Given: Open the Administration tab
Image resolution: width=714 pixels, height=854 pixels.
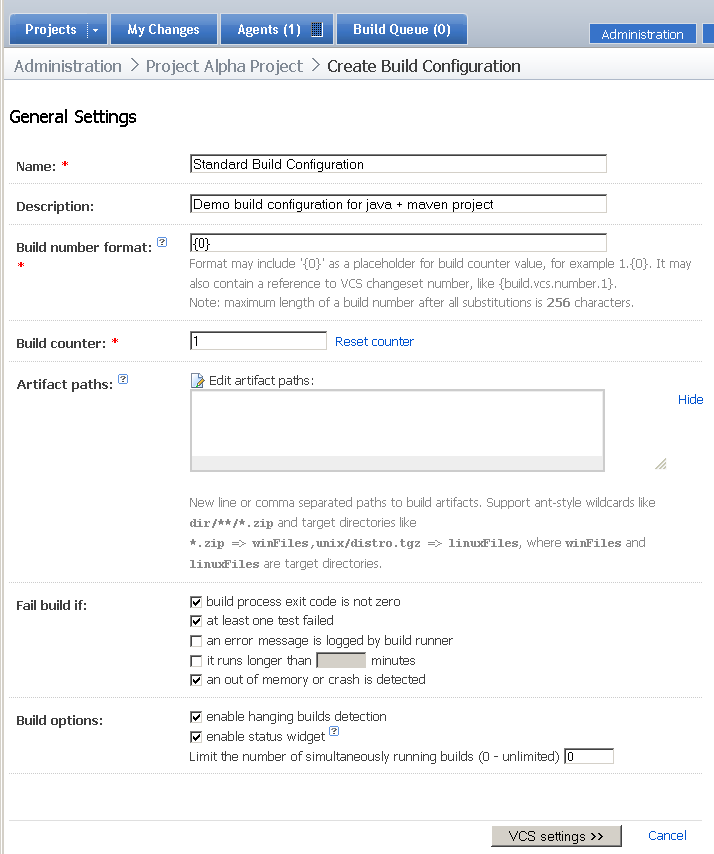Looking at the screenshot, I should tap(642, 34).
